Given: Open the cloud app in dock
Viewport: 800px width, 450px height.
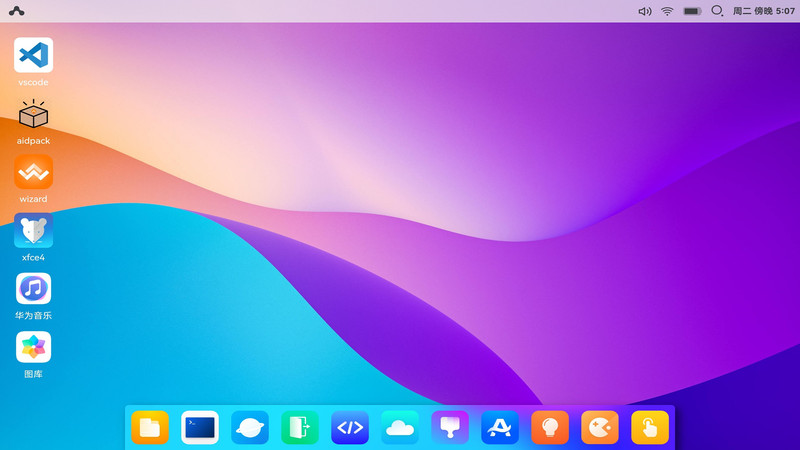Looking at the screenshot, I should point(400,428).
